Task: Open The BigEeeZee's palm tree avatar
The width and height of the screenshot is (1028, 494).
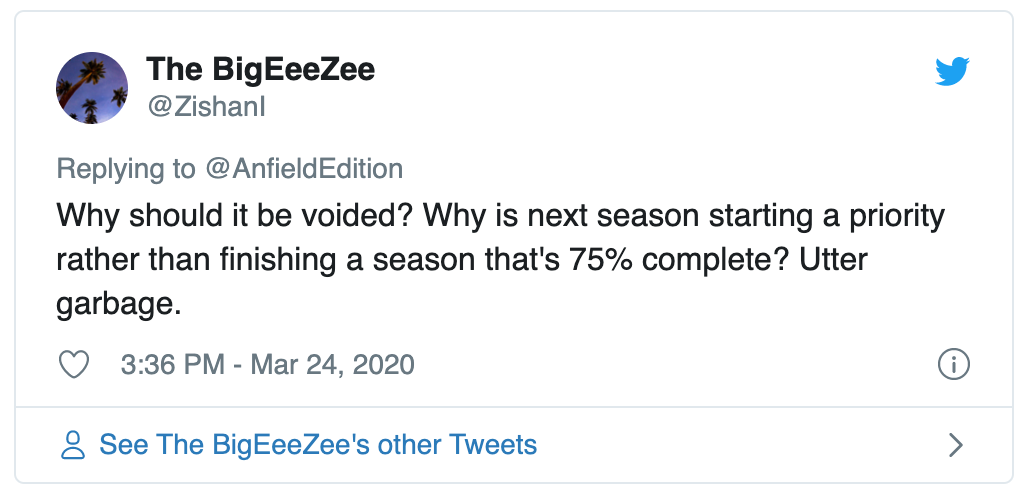Action: pos(92,88)
